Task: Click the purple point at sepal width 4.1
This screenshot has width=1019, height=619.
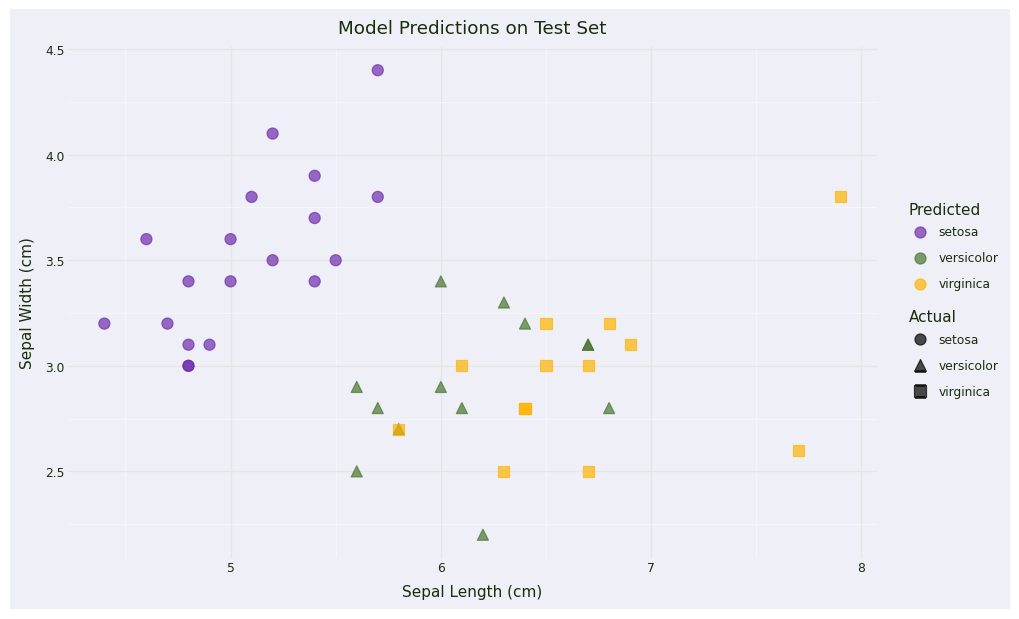Action: point(272,133)
